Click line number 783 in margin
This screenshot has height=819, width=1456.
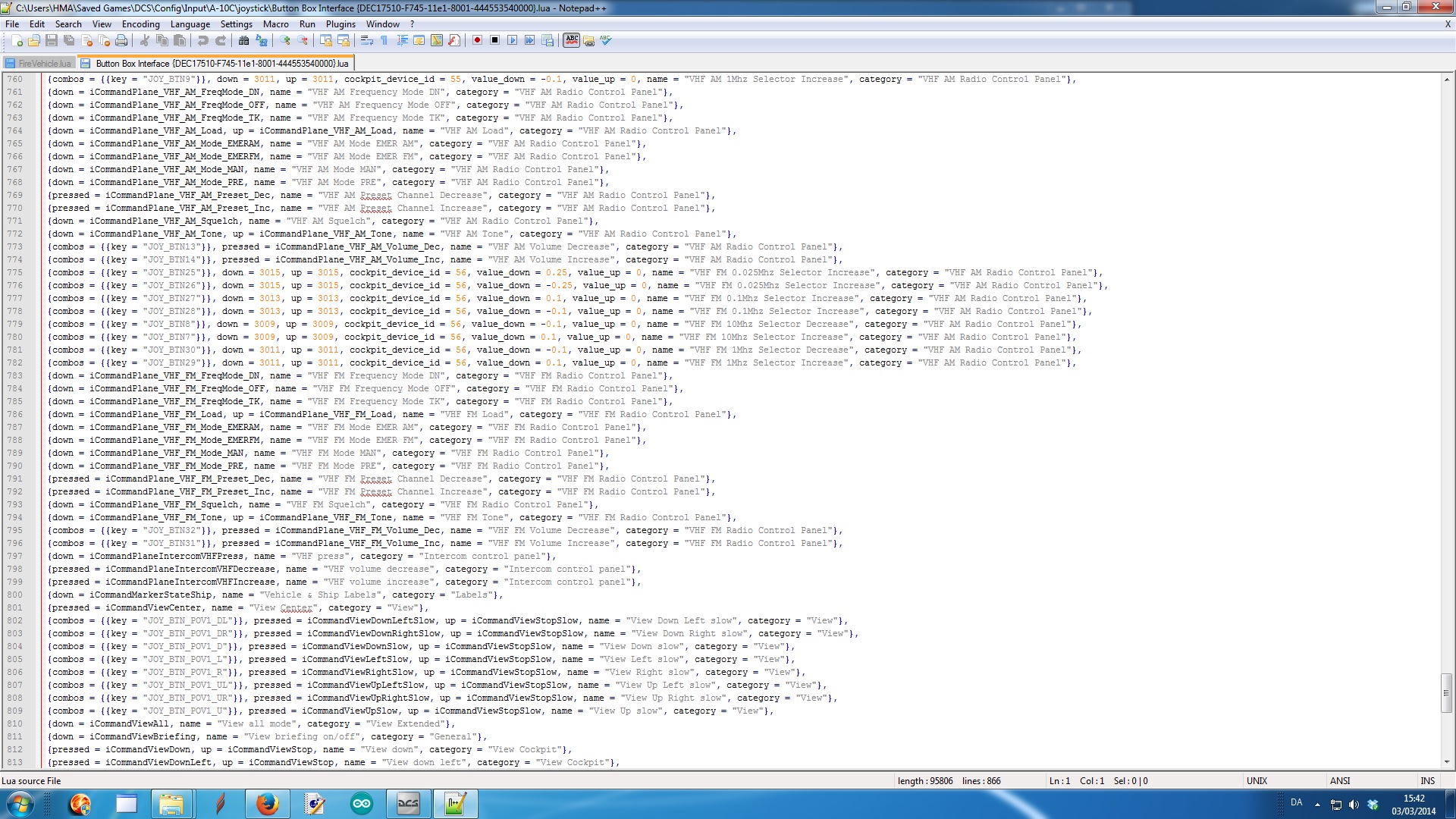(14, 375)
